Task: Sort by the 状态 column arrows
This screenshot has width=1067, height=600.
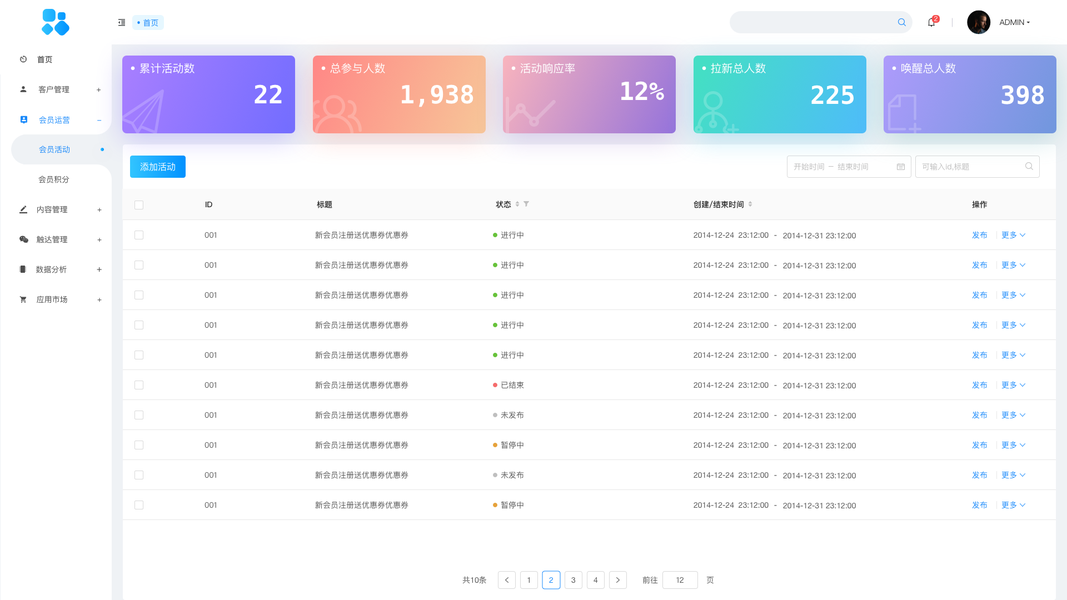Action: 517,204
